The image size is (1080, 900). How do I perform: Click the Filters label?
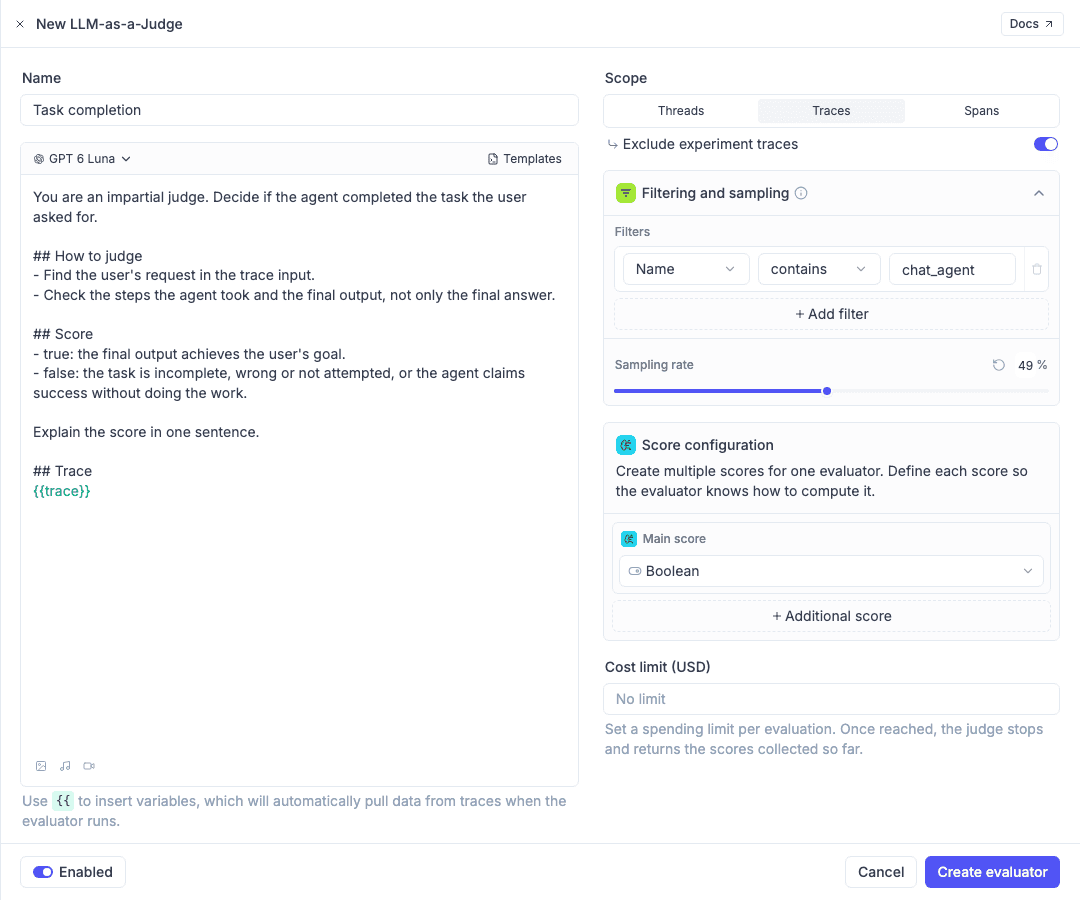pyautogui.click(x=632, y=232)
